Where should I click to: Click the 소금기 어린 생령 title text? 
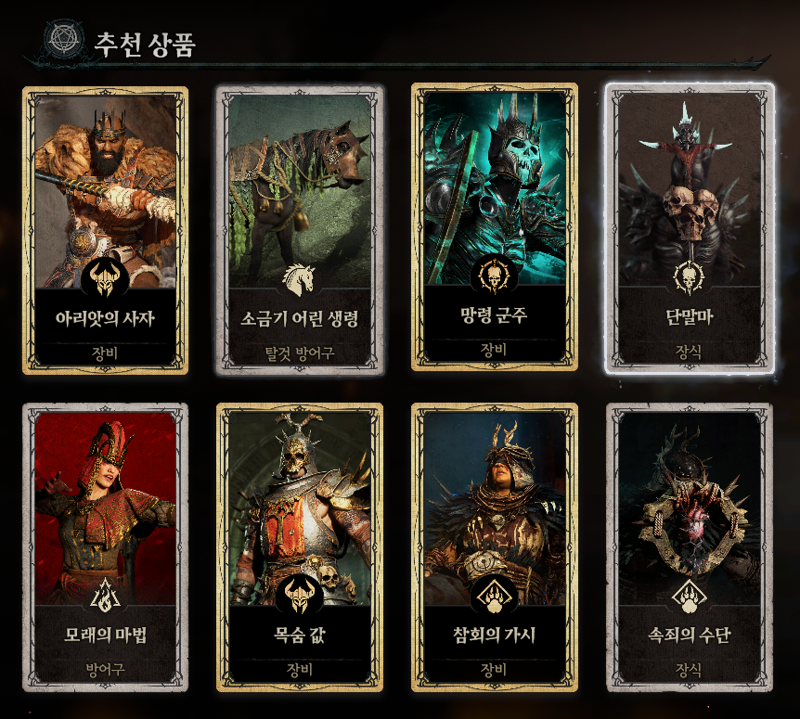[x=299, y=319]
